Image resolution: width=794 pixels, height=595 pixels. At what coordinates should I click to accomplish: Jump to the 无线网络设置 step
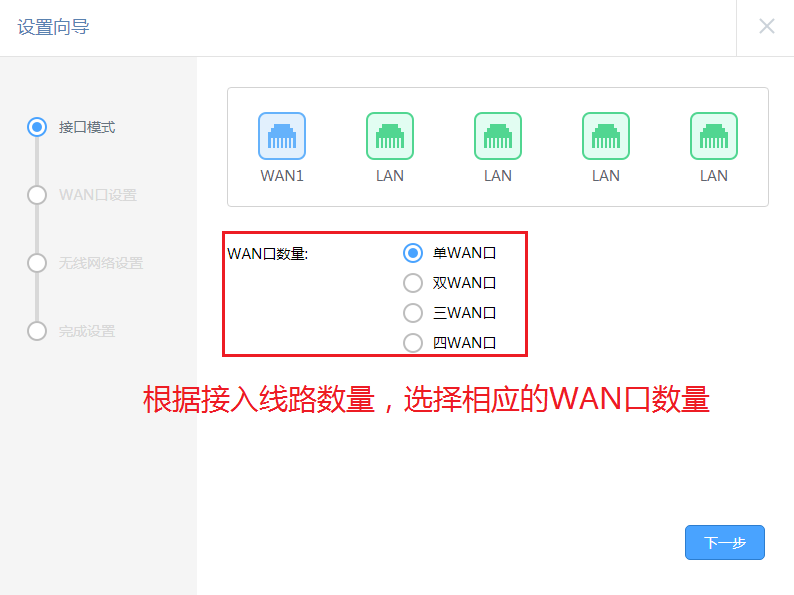[x=101, y=263]
